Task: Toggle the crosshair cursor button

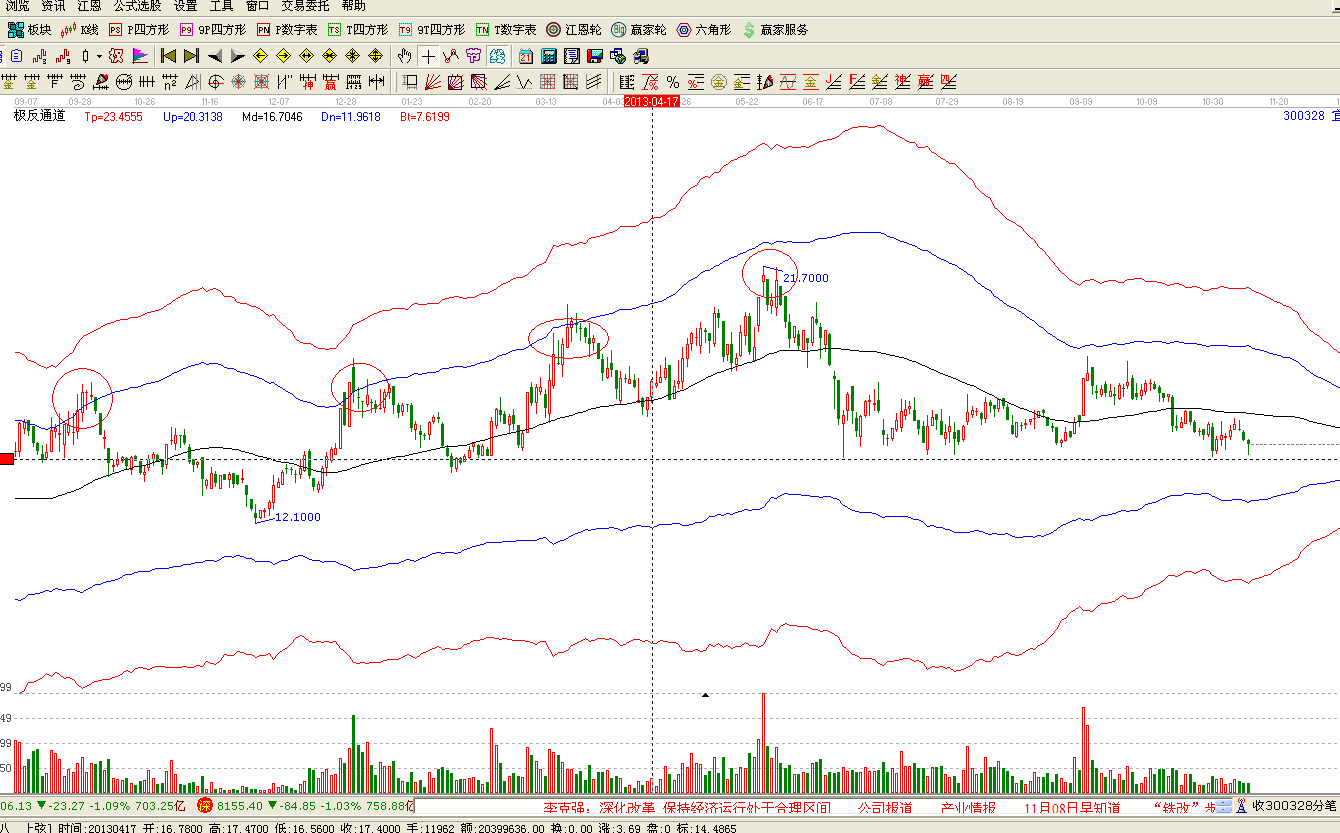Action: (x=428, y=56)
